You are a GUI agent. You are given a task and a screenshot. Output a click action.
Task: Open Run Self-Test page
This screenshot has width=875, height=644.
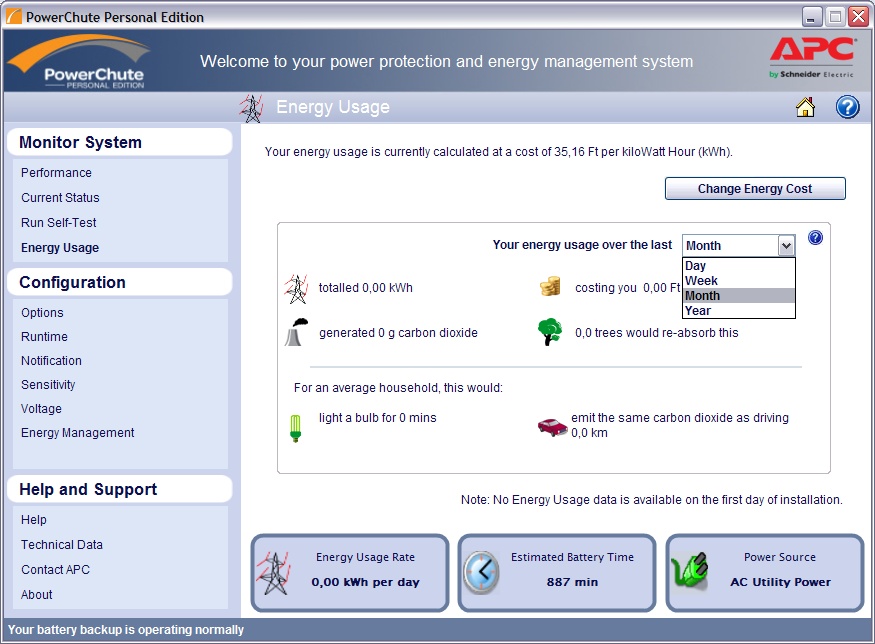[59, 223]
